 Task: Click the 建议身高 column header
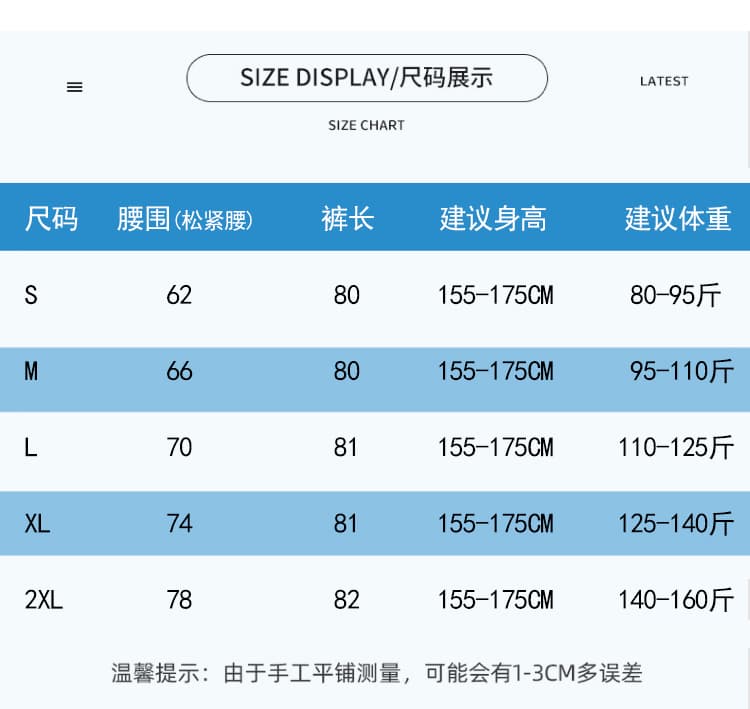[x=493, y=219]
